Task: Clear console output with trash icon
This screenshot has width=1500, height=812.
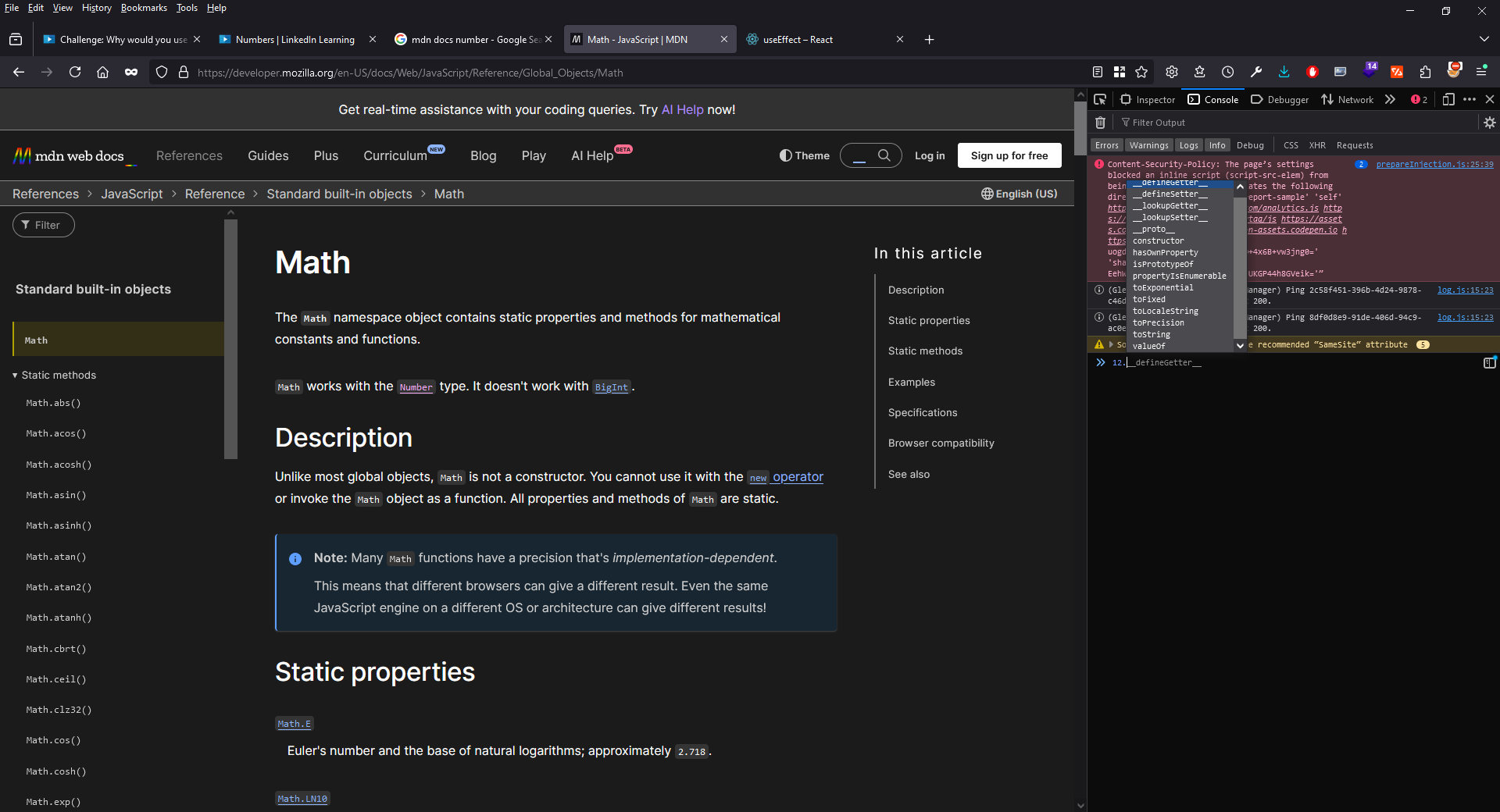Action: [1100, 123]
